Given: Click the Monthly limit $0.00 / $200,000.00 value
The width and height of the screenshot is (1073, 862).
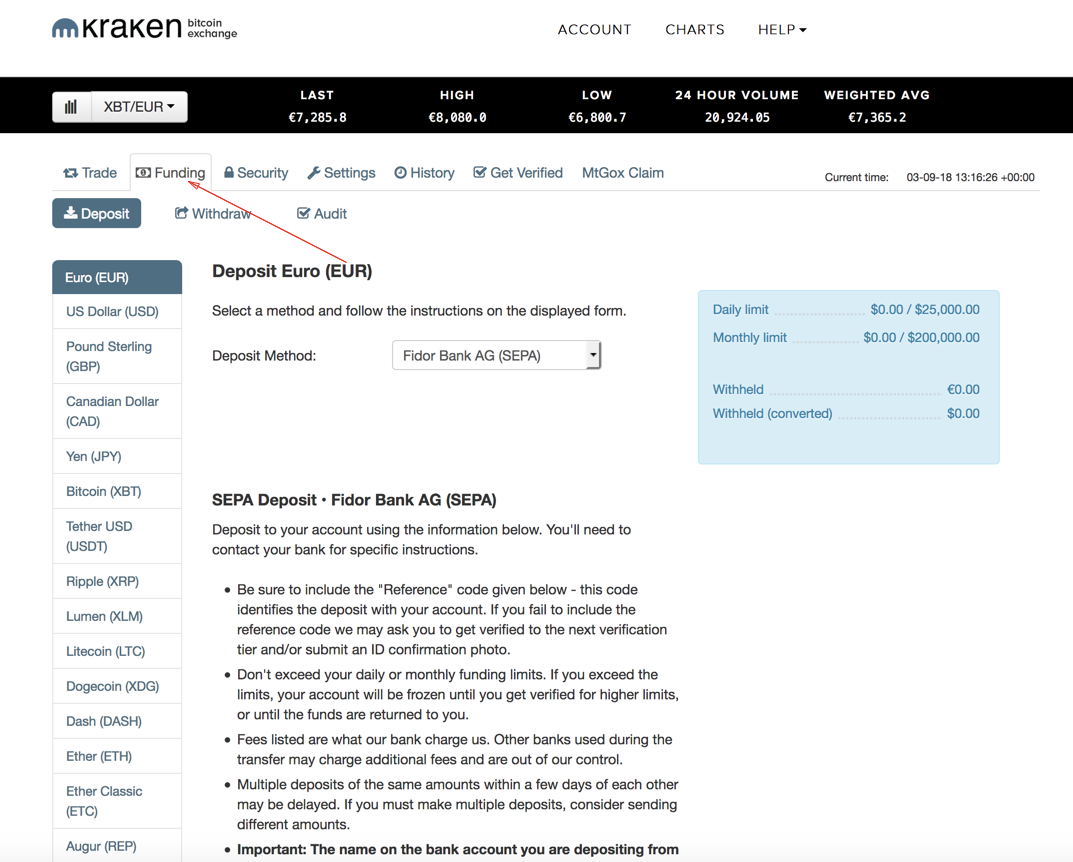Looking at the screenshot, I should coord(921,337).
